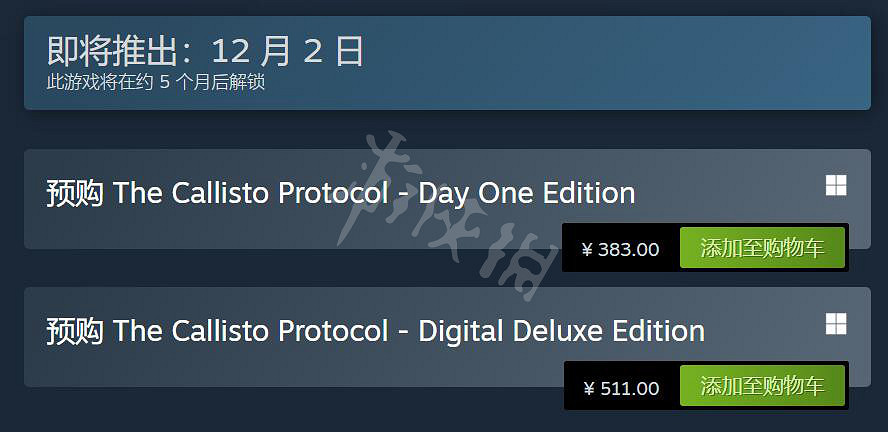Screen dimensions: 888x432
Task: Click the word Protocol in Day One title
Action: coord(333,192)
